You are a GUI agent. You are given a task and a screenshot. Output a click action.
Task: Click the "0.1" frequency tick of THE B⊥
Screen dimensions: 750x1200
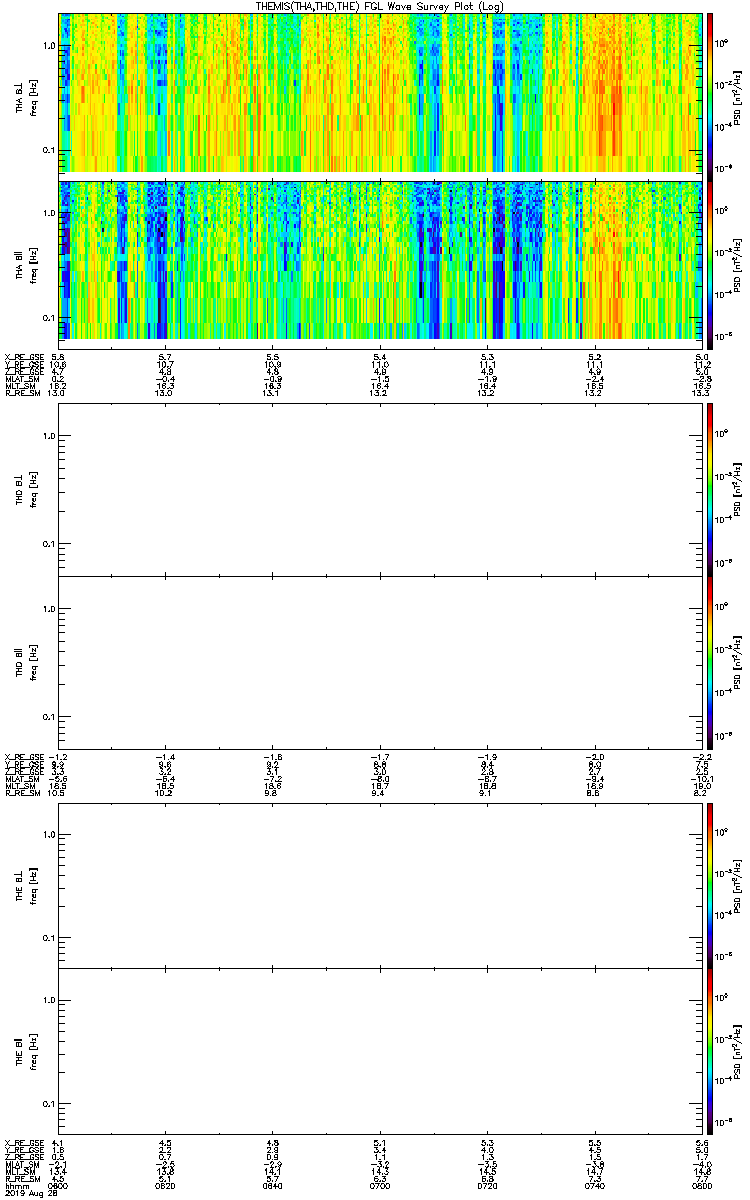click(x=49, y=937)
